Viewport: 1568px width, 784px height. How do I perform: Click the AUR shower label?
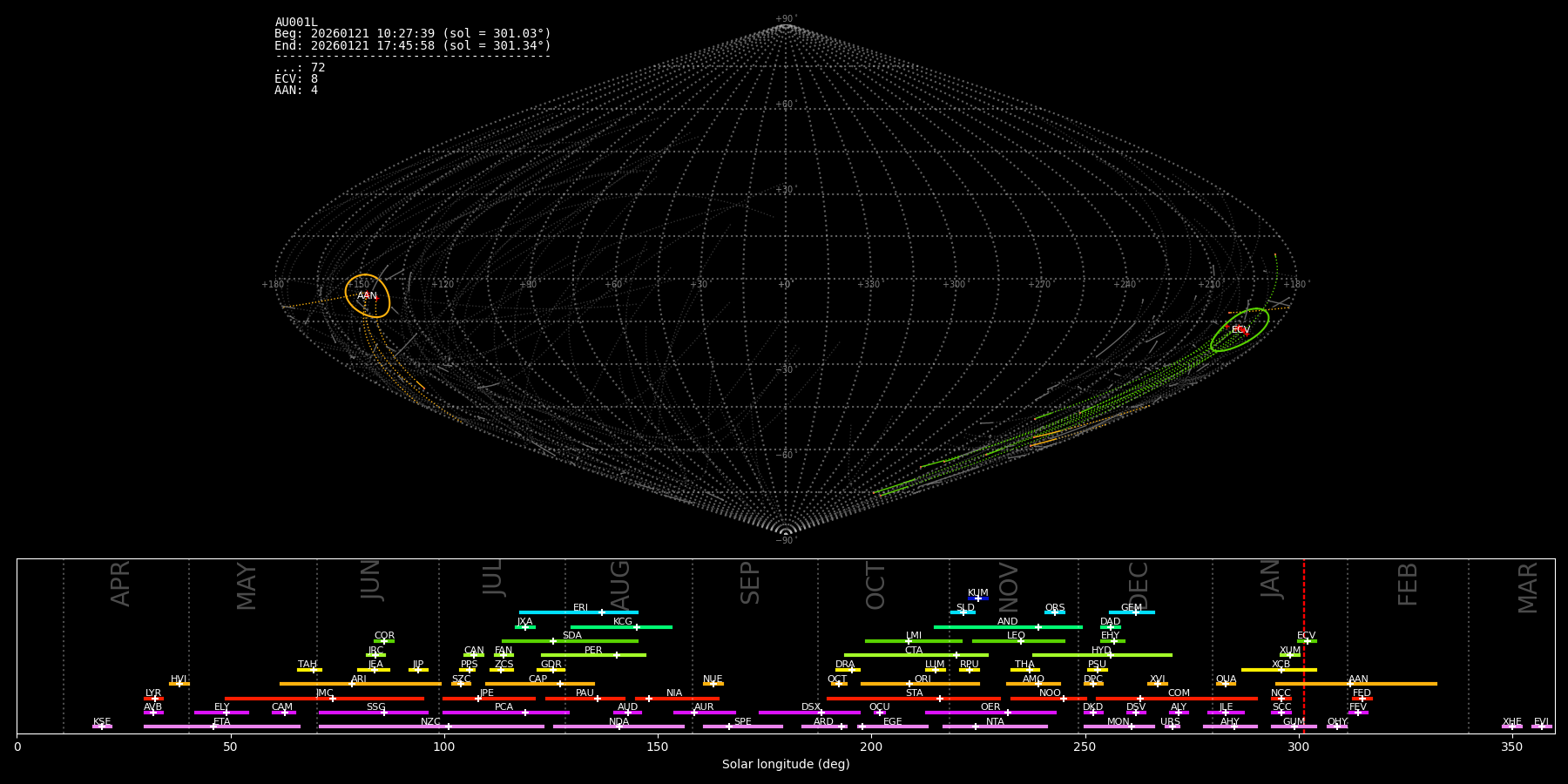tap(704, 707)
